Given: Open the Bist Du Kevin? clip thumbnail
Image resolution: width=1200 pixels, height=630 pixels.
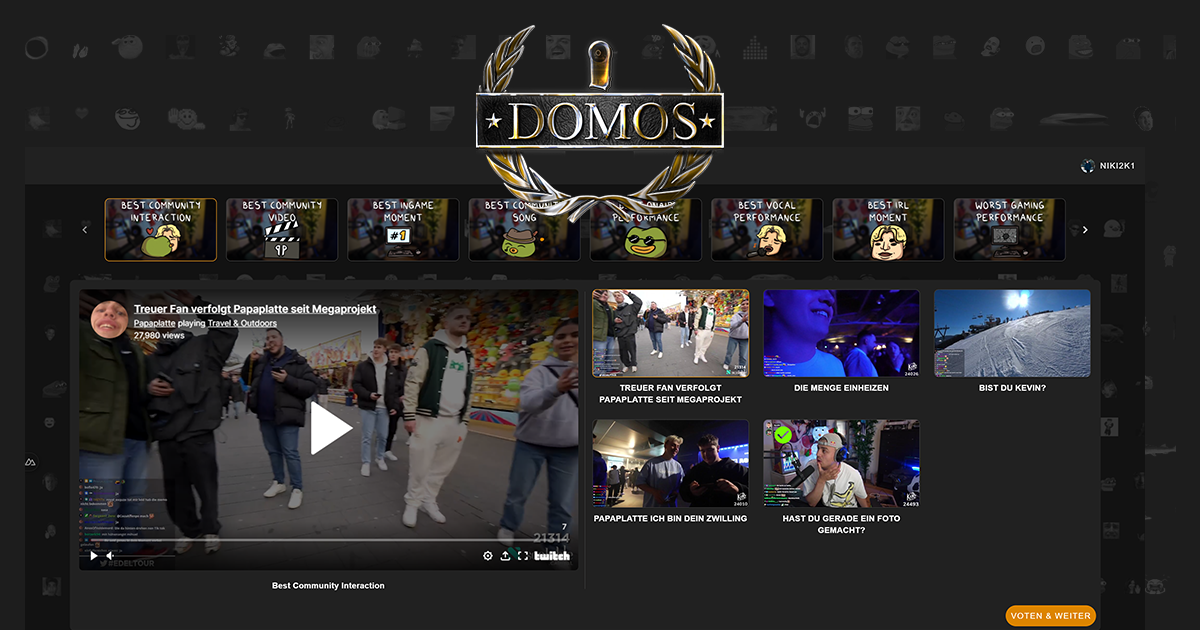Looking at the screenshot, I should click(1012, 332).
